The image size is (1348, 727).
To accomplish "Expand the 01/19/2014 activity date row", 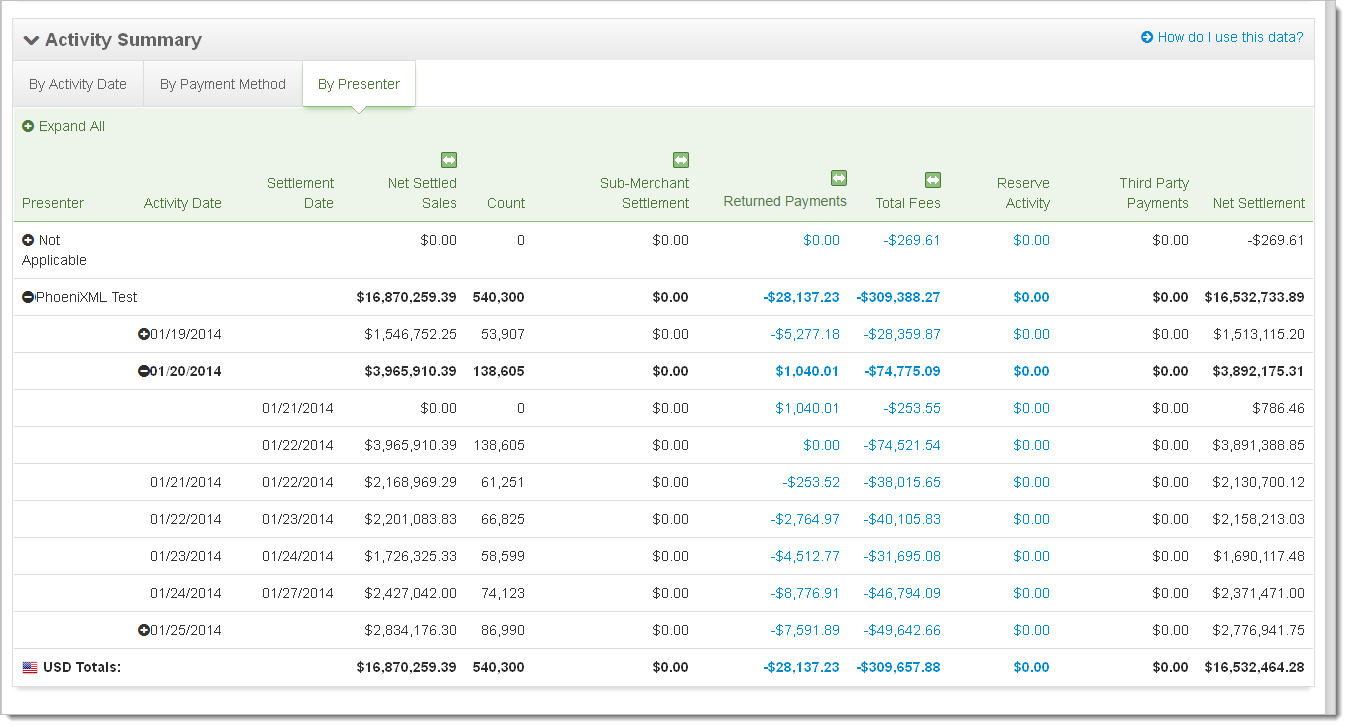I will coord(144,334).
